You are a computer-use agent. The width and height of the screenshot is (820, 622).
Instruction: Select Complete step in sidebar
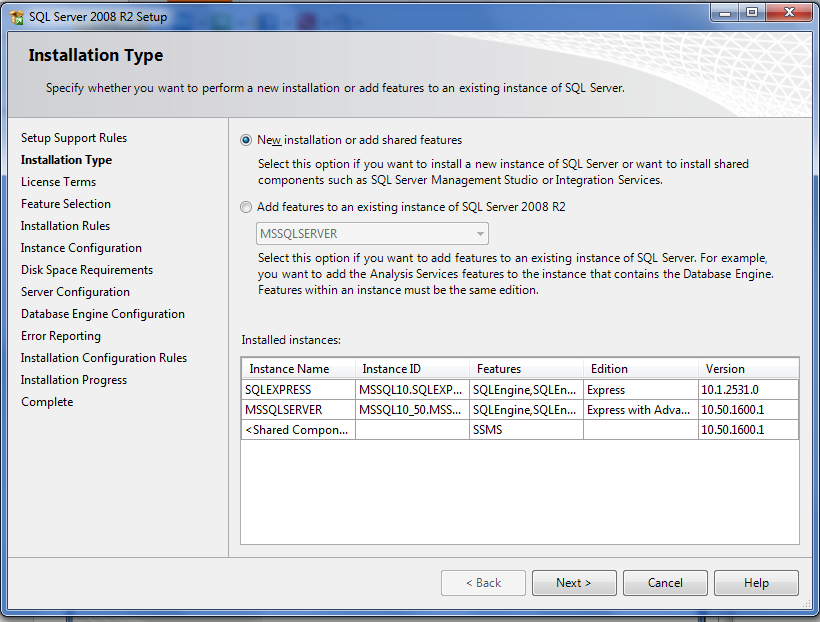click(x=47, y=402)
